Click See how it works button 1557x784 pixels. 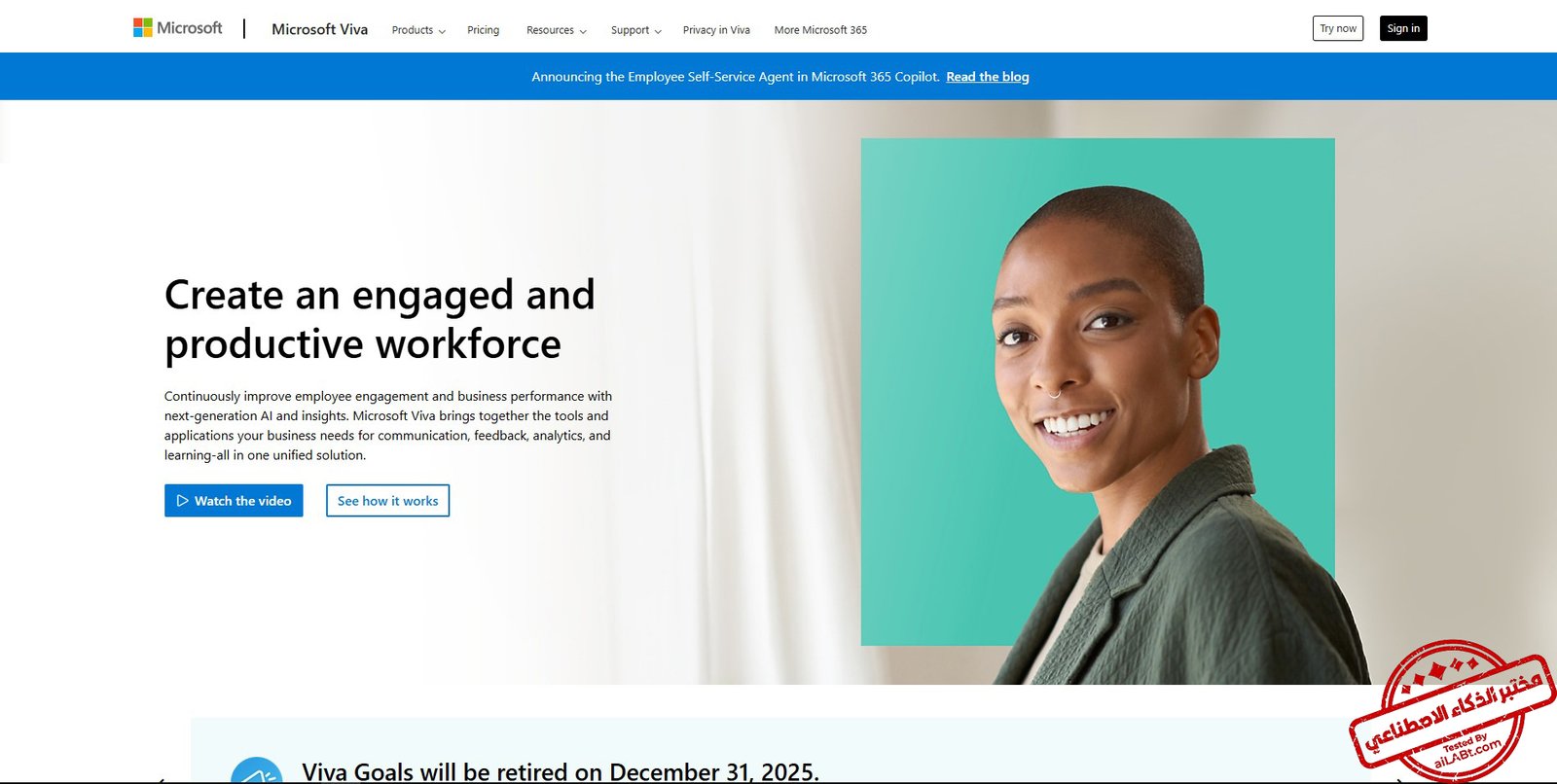tap(387, 501)
